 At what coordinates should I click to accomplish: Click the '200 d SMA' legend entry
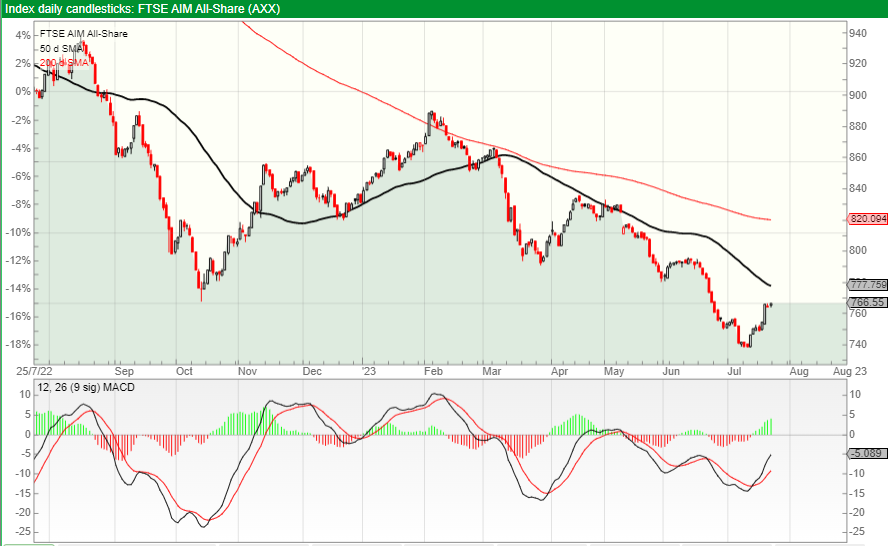click(64, 62)
